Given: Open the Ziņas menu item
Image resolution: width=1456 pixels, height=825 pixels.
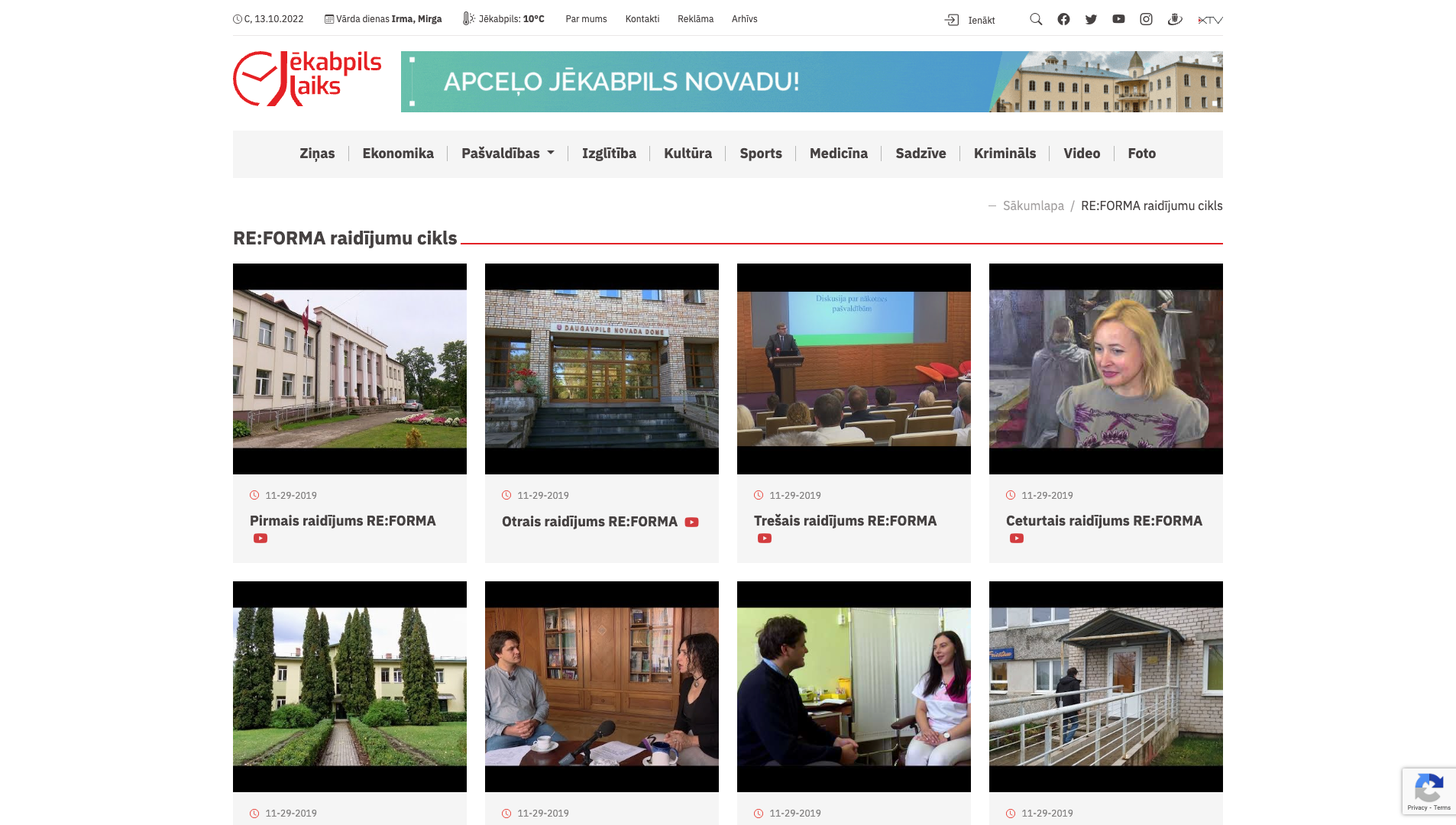Looking at the screenshot, I should click(x=317, y=154).
